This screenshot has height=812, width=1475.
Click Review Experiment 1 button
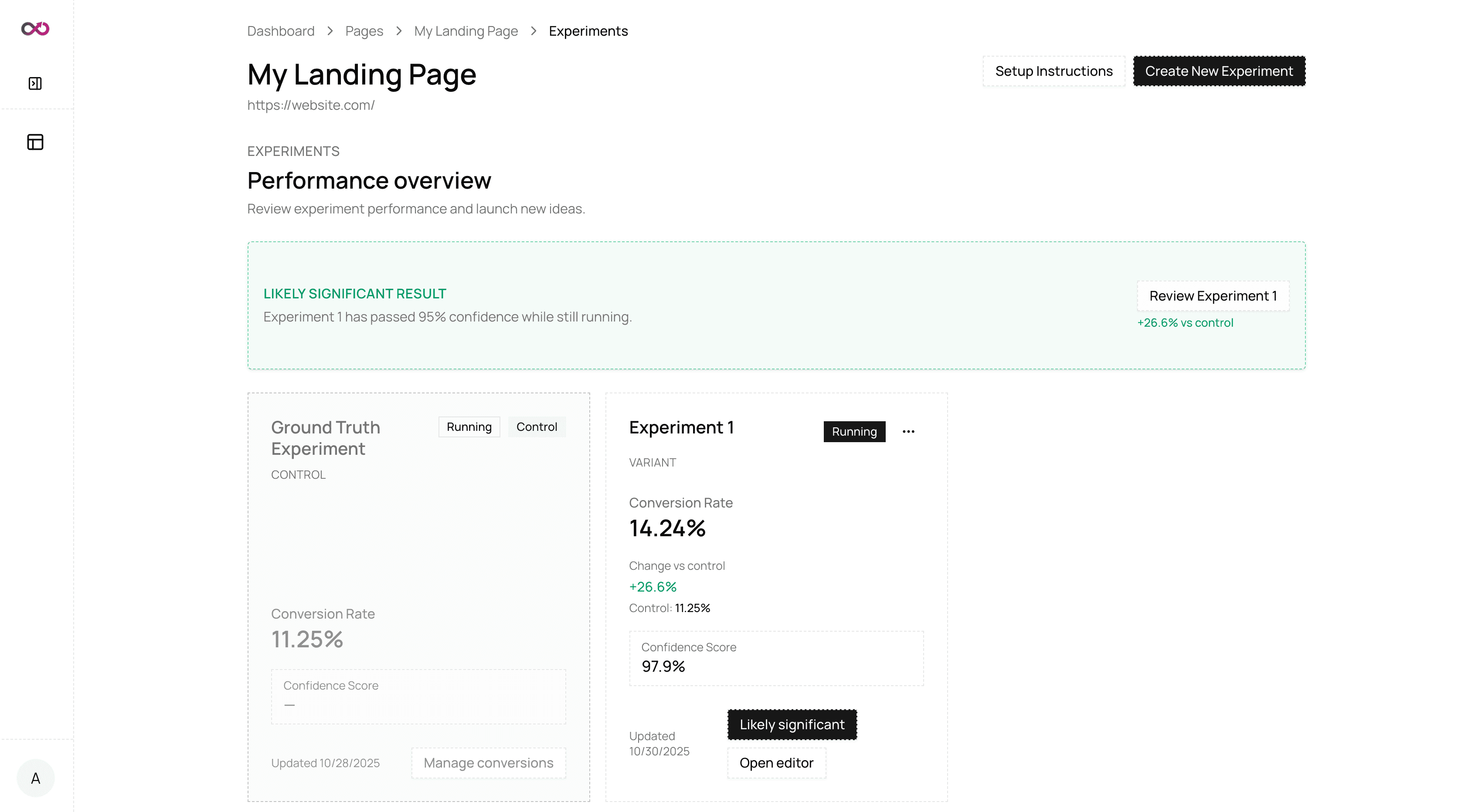pos(1213,296)
